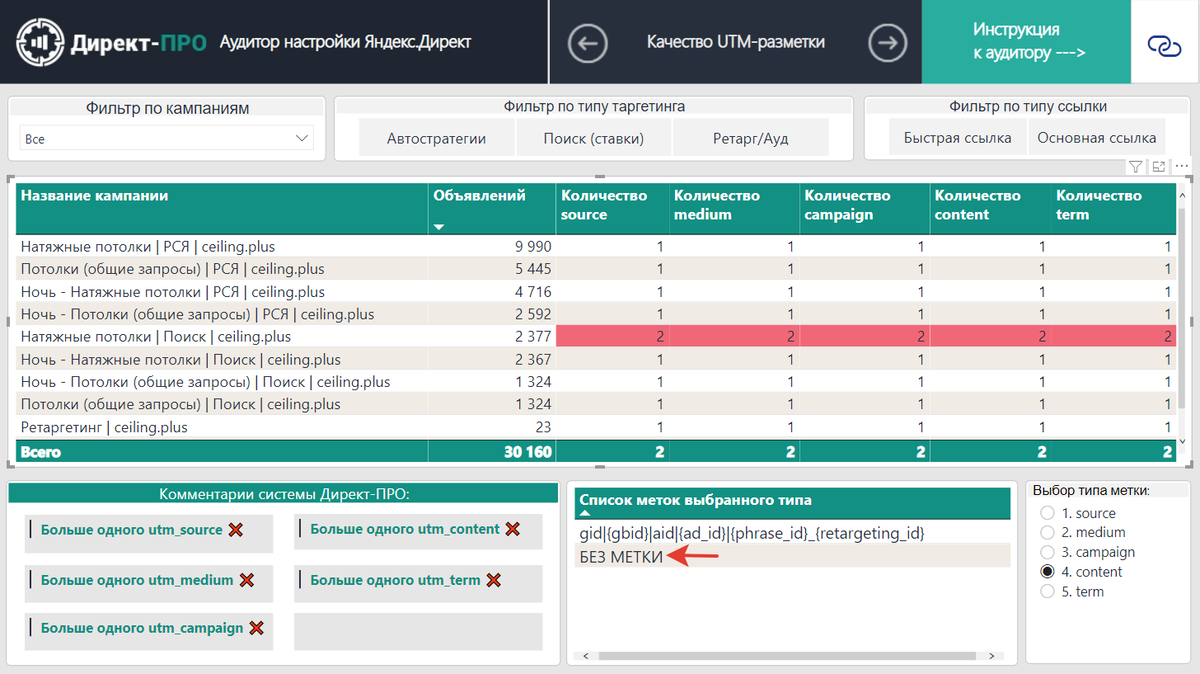1200x674 pixels.
Task: Sort by Количество term column header
Action: (1113, 208)
